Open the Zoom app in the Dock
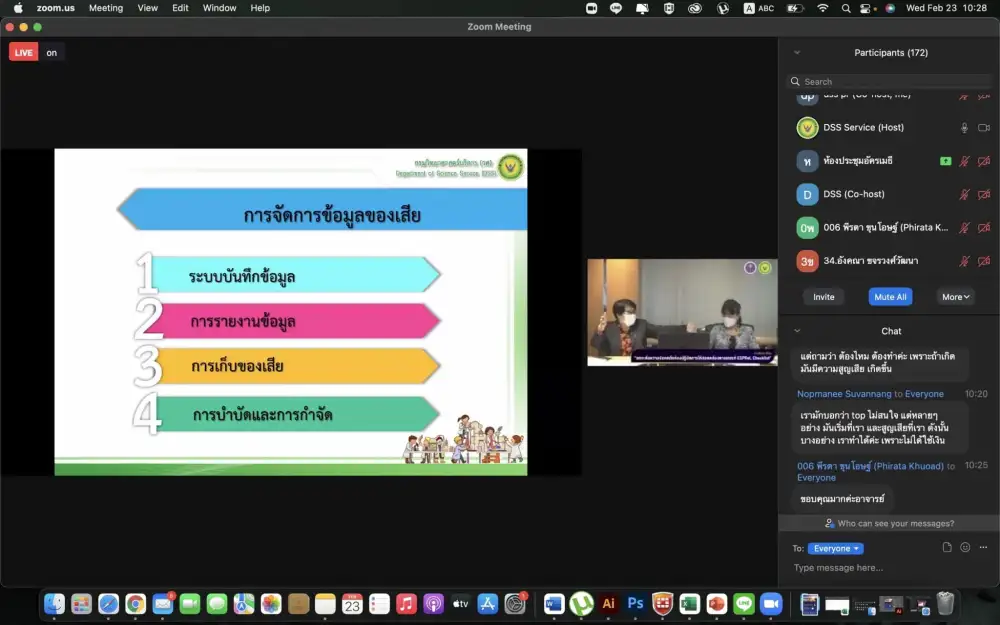Image resolution: width=1000 pixels, height=625 pixels. (x=770, y=604)
